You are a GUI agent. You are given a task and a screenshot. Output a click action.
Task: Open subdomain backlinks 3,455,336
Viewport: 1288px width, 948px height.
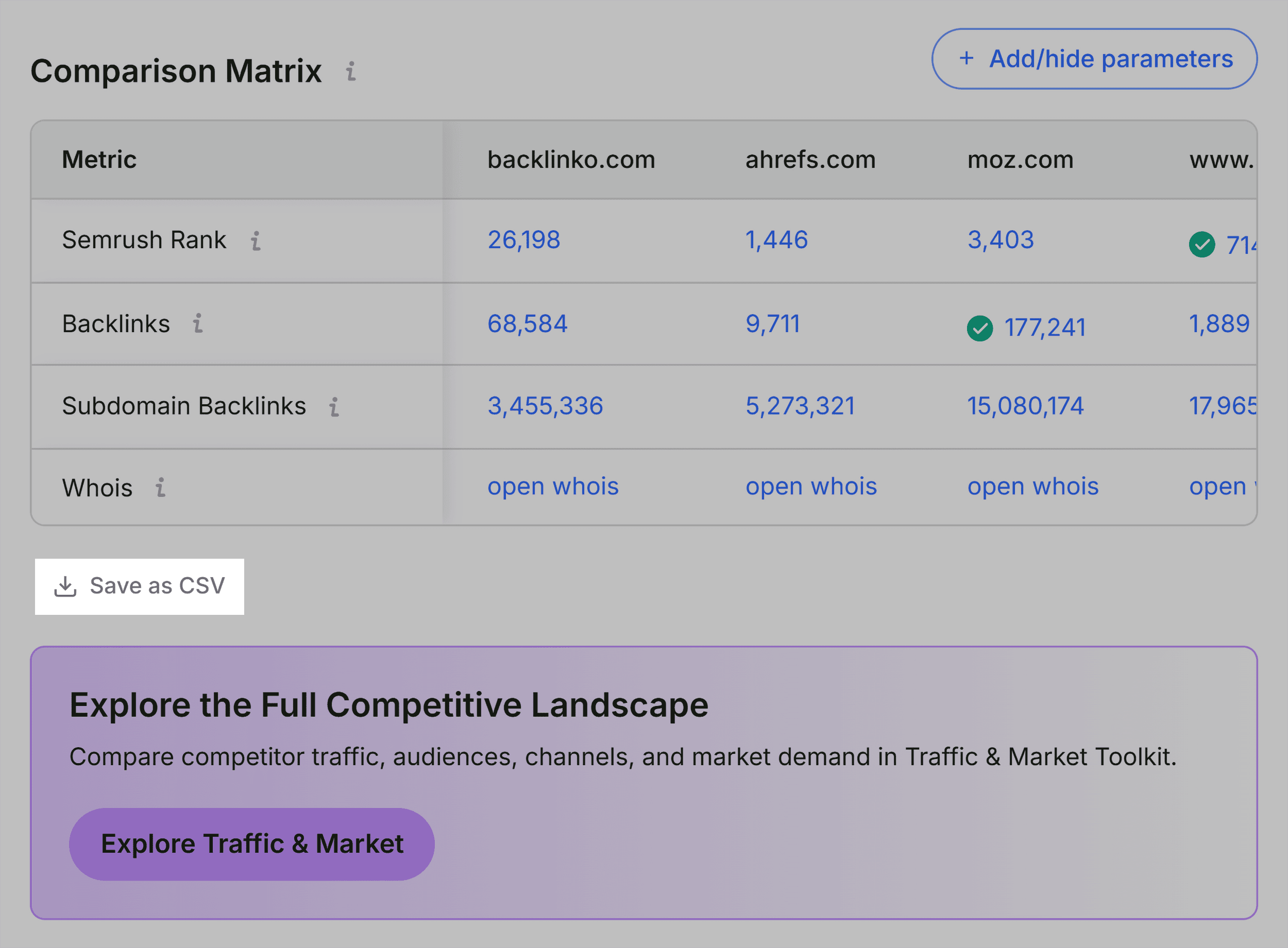point(545,406)
